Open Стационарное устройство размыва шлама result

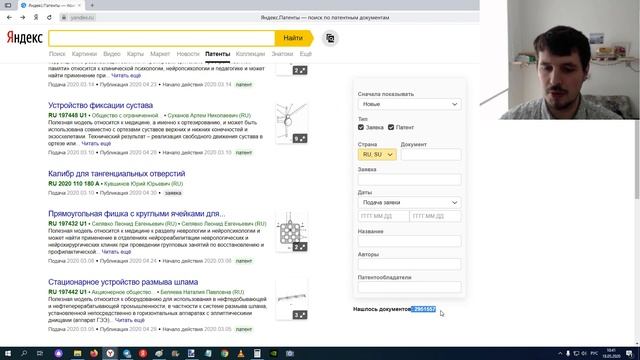pyautogui.click(x=123, y=282)
